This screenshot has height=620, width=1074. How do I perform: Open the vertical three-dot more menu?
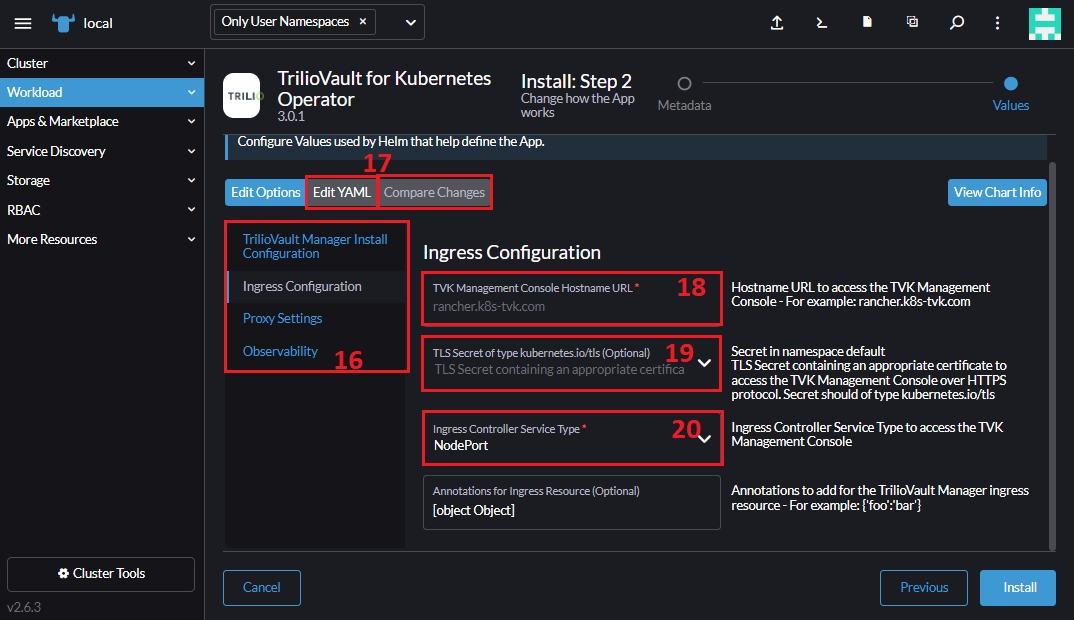(997, 23)
